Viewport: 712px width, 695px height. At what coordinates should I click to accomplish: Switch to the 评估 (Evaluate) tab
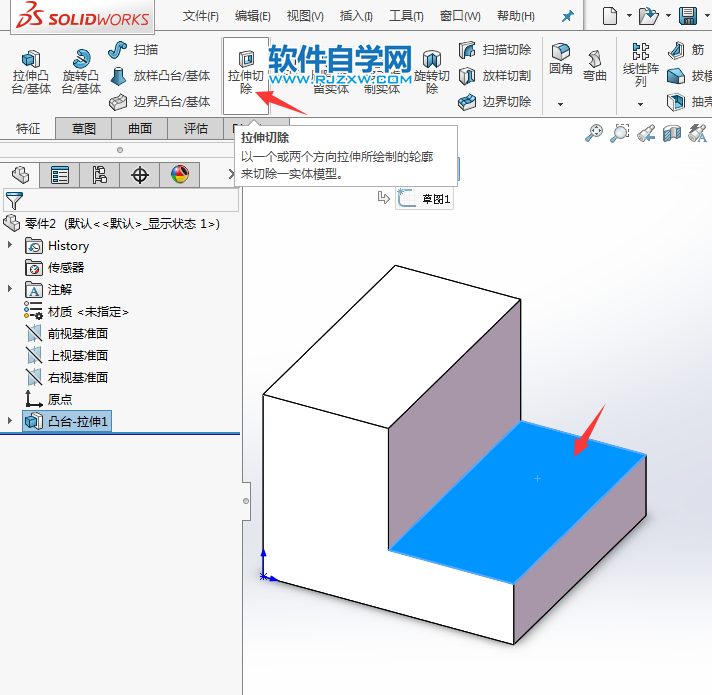[196, 128]
